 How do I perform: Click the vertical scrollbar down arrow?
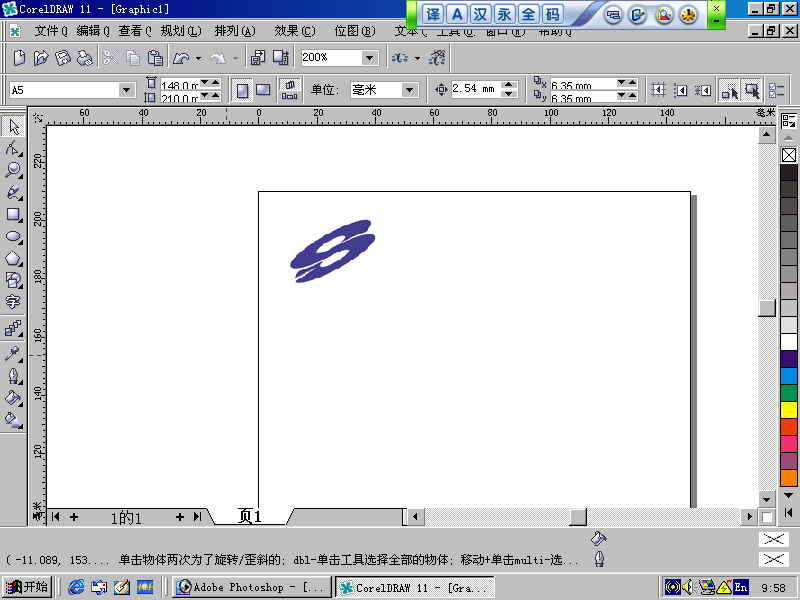click(x=767, y=498)
